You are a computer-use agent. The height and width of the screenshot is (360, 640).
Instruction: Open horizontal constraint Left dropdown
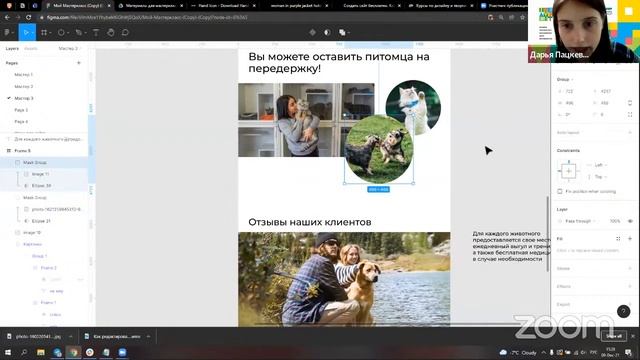[x=601, y=165]
